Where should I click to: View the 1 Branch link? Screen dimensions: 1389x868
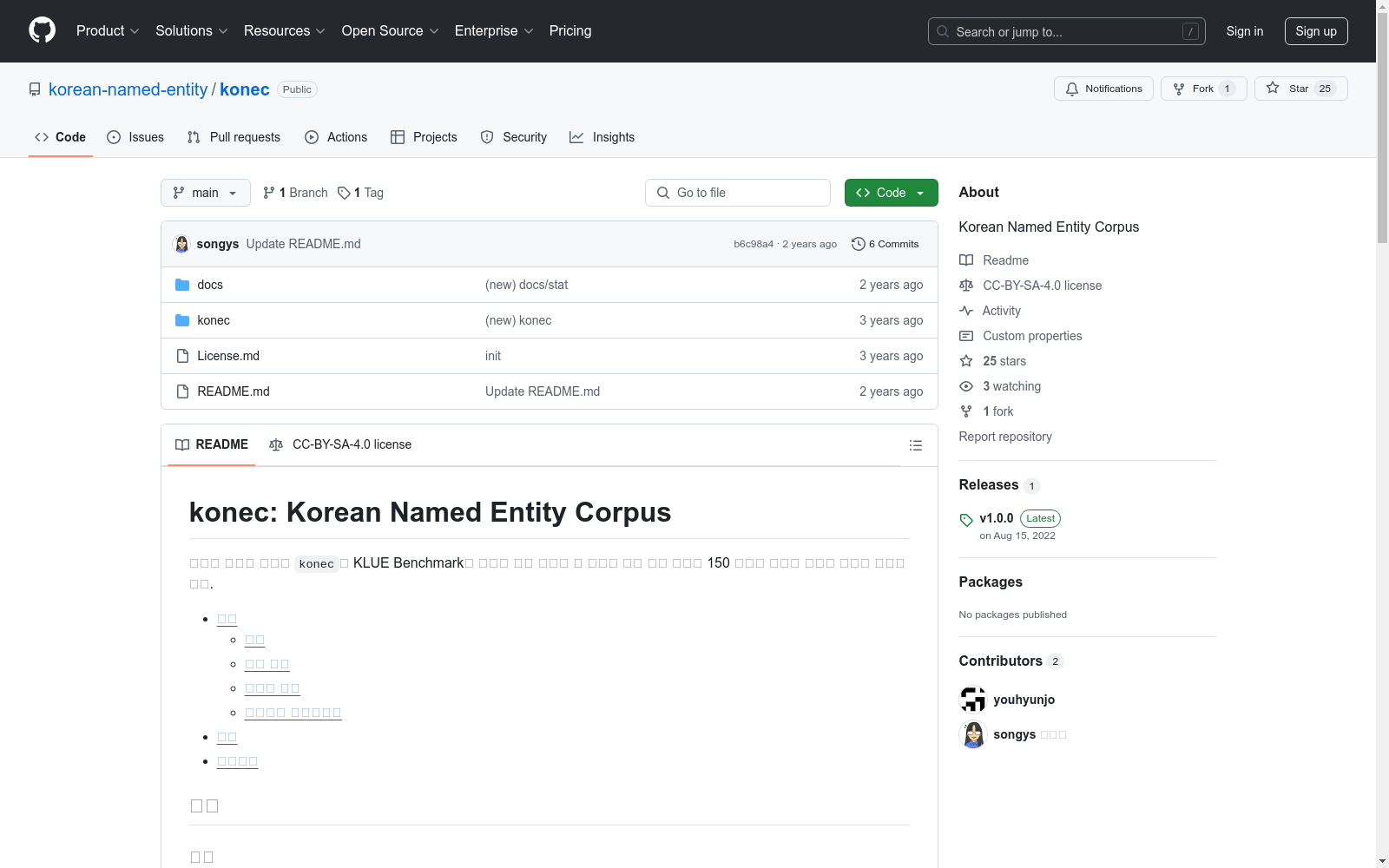(x=295, y=193)
